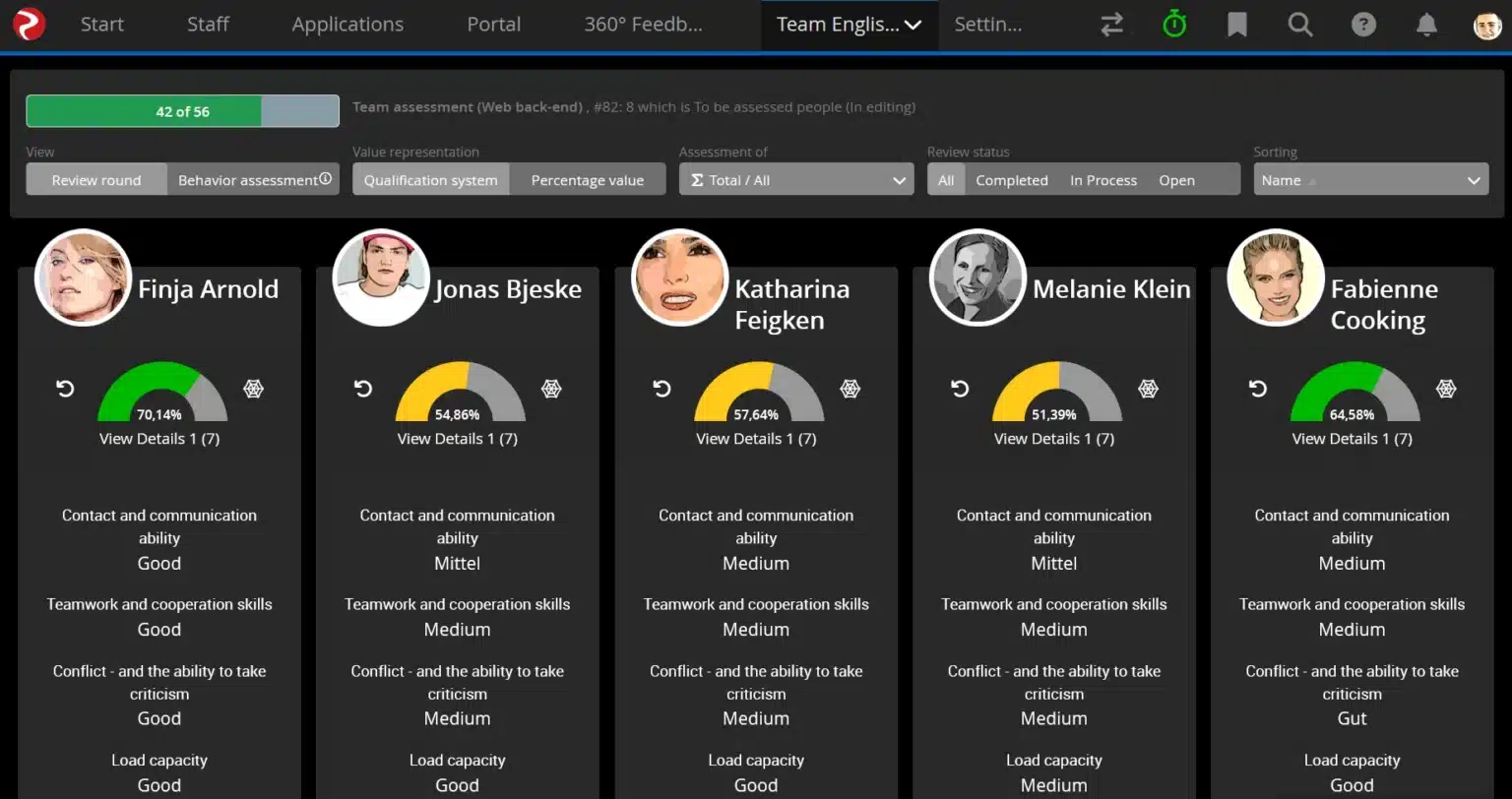Open the Staff menu item
This screenshot has width=1512, height=799.
(208, 24)
